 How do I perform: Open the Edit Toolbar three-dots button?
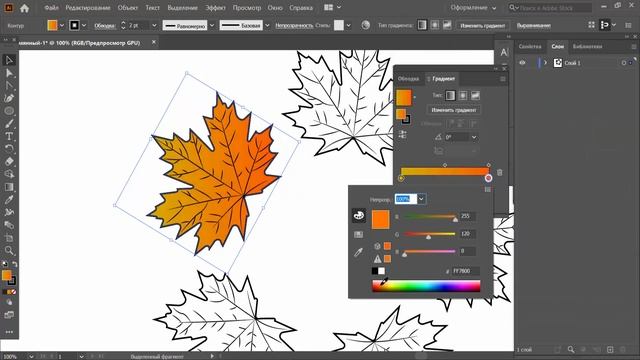pos(9,332)
